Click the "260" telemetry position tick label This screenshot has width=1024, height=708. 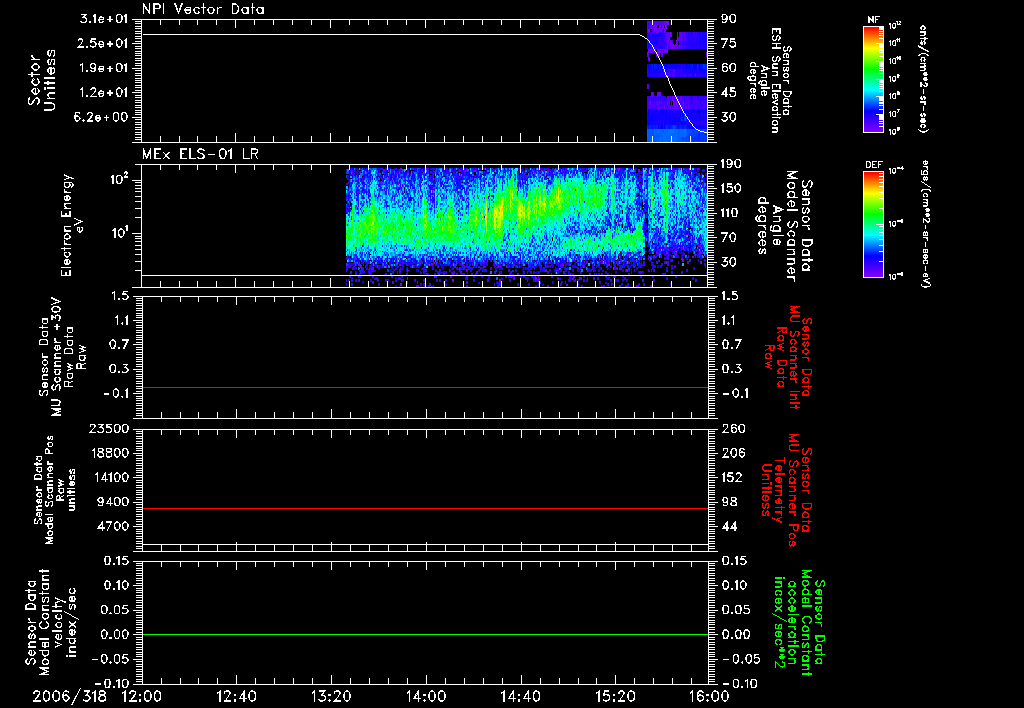pos(732,428)
